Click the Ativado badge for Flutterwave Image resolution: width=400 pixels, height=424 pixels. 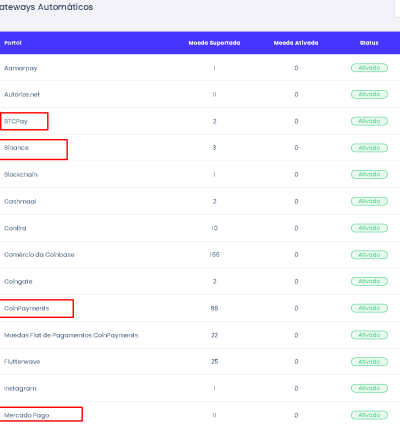point(369,362)
